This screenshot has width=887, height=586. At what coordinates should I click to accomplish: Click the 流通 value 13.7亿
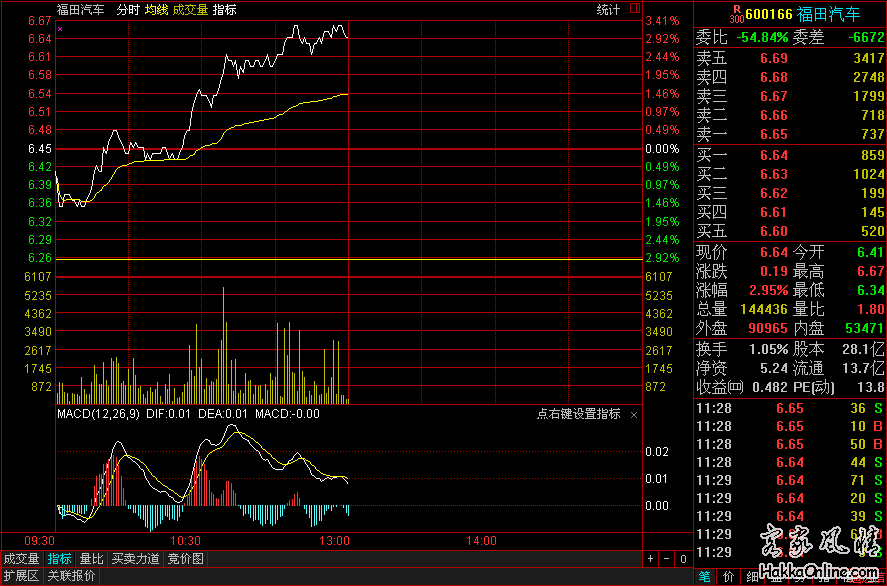[x=863, y=369]
